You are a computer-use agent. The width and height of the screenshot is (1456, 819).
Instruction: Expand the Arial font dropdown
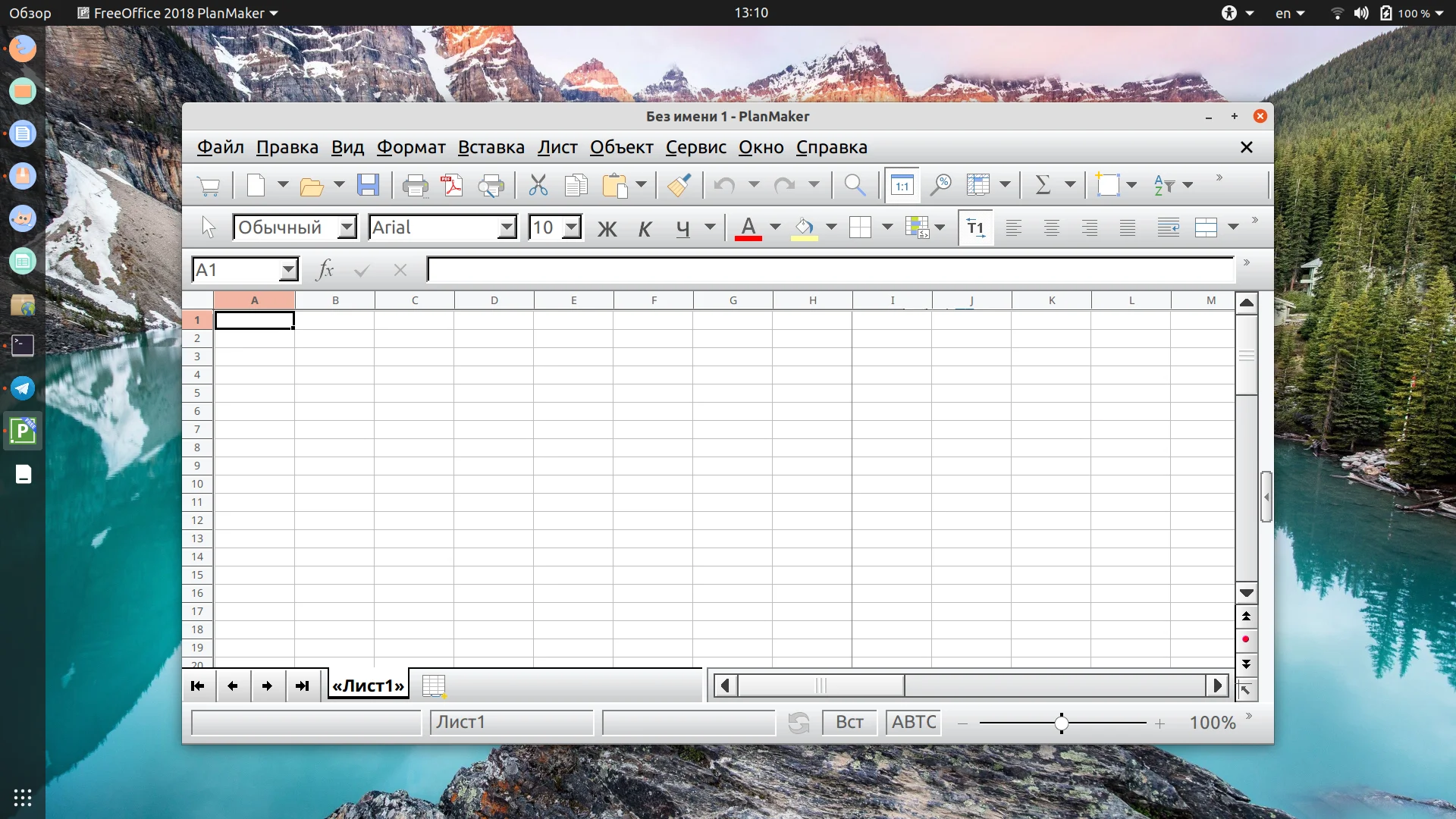coord(507,227)
